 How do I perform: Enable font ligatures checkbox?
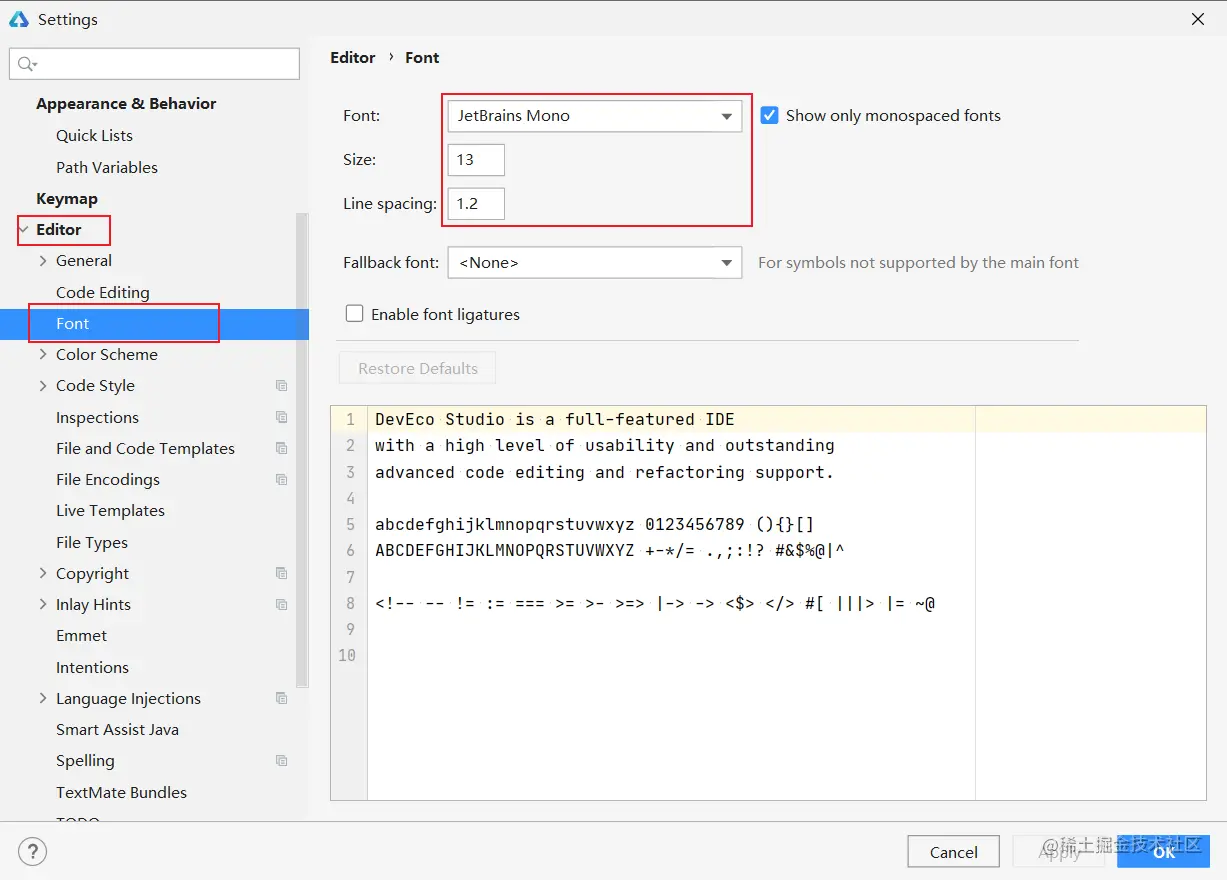tap(354, 313)
